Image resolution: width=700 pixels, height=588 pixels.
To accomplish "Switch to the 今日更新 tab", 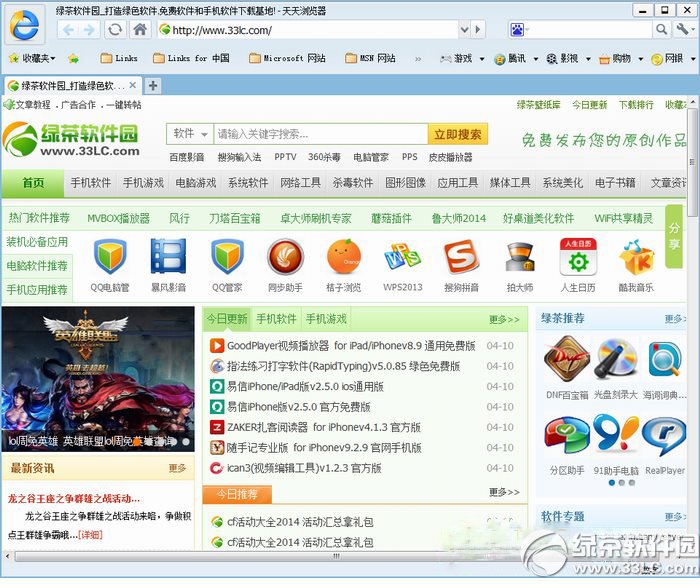I will [227, 319].
